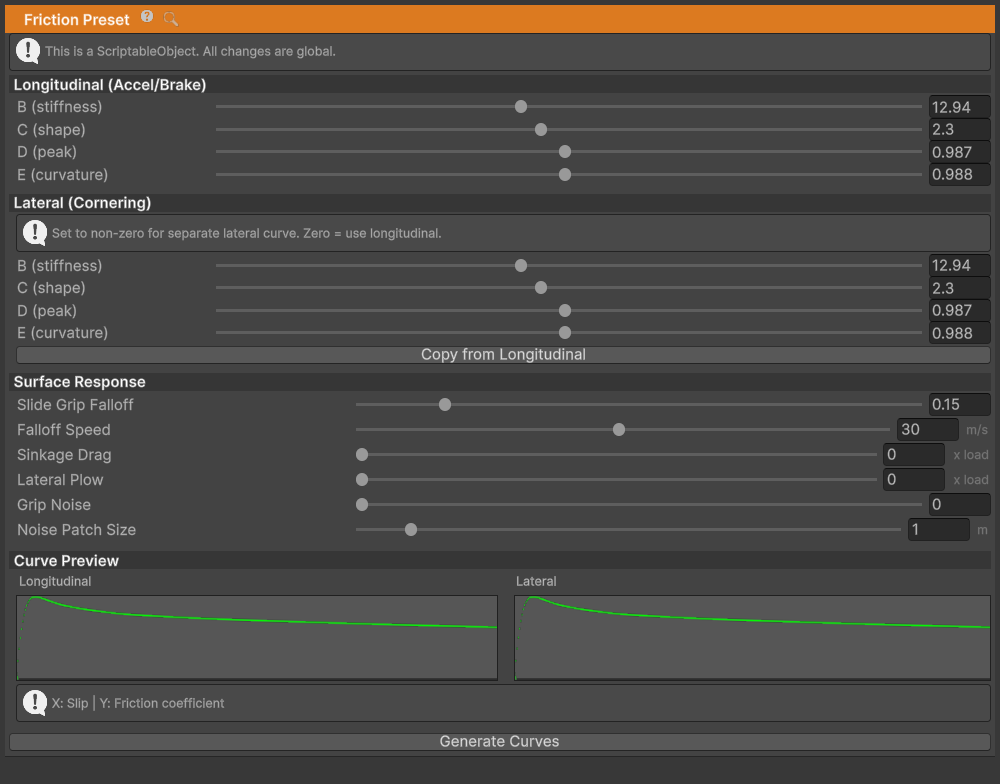Click the Generate Curves button
Image resolution: width=1000 pixels, height=784 pixels.
[499, 741]
